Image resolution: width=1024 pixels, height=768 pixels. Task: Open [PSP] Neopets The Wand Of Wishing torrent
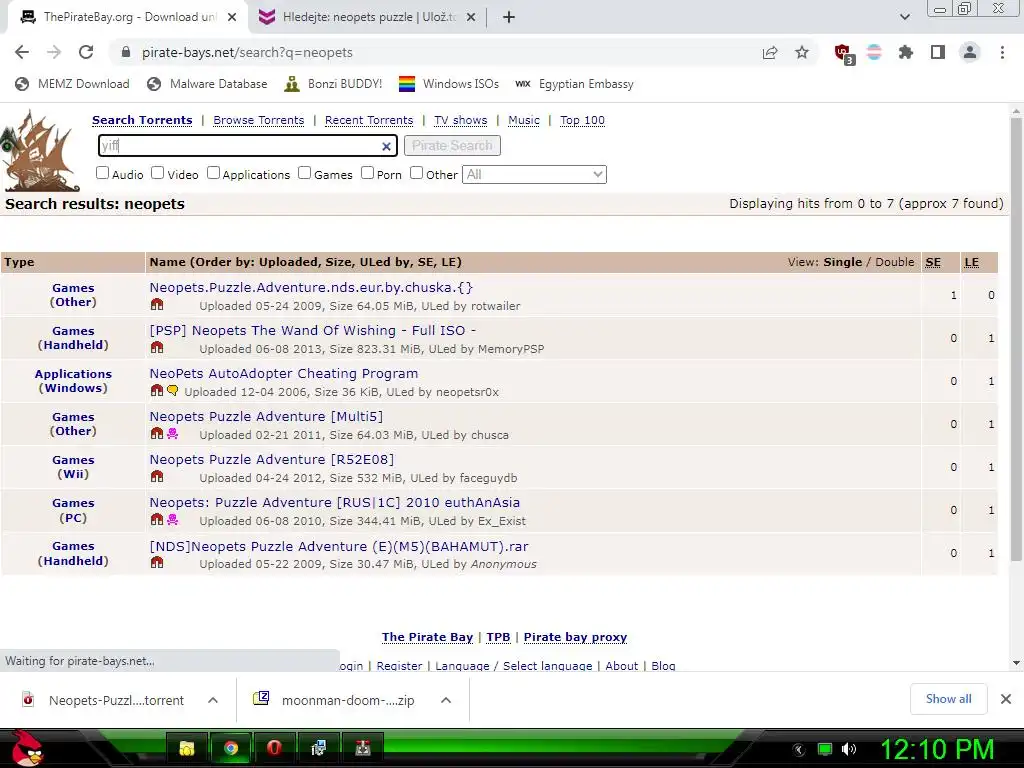[313, 330]
